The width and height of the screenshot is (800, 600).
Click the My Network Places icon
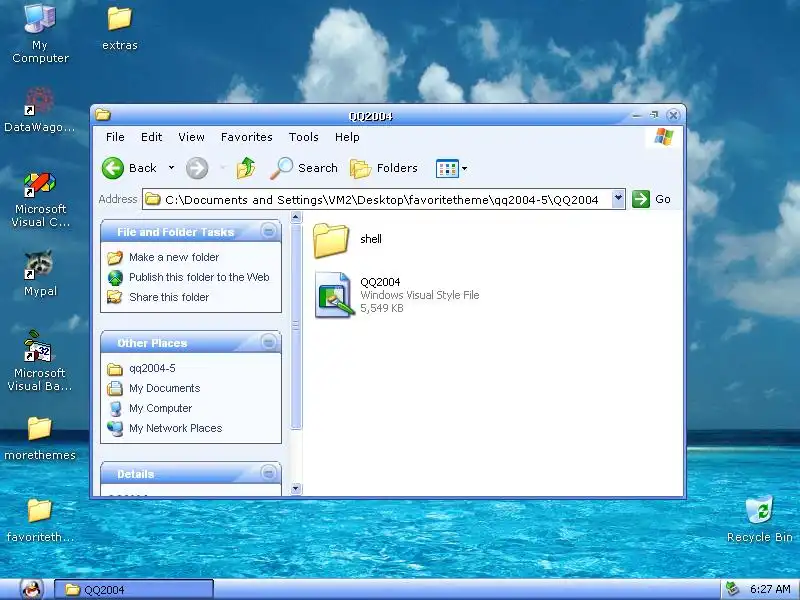click(x=115, y=428)
